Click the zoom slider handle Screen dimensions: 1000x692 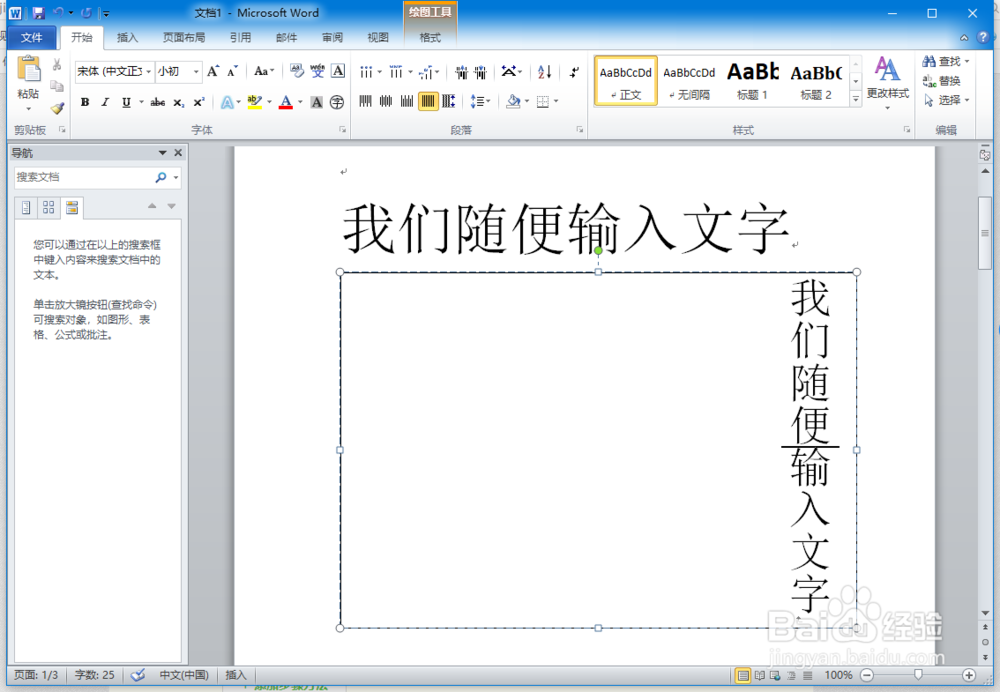(918, 675)
